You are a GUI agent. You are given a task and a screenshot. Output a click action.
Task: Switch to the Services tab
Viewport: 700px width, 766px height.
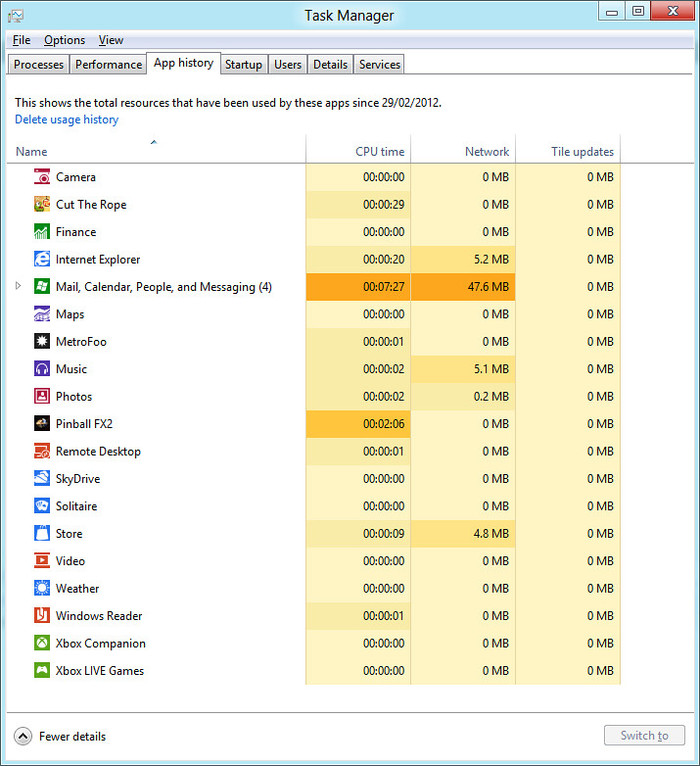(x=380, y=64)
